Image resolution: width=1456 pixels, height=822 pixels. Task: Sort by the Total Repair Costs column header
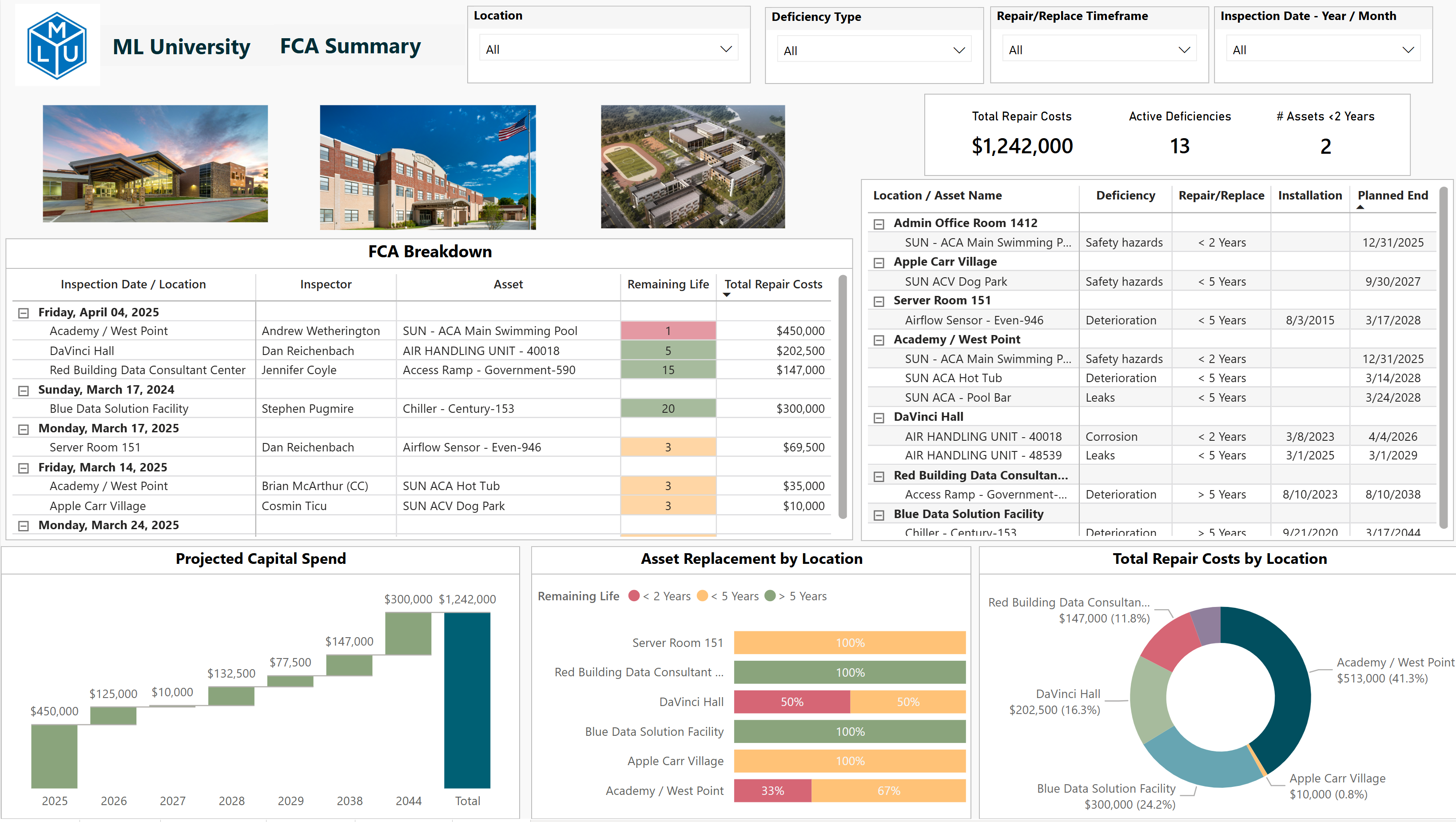click(x=773, y=284)
